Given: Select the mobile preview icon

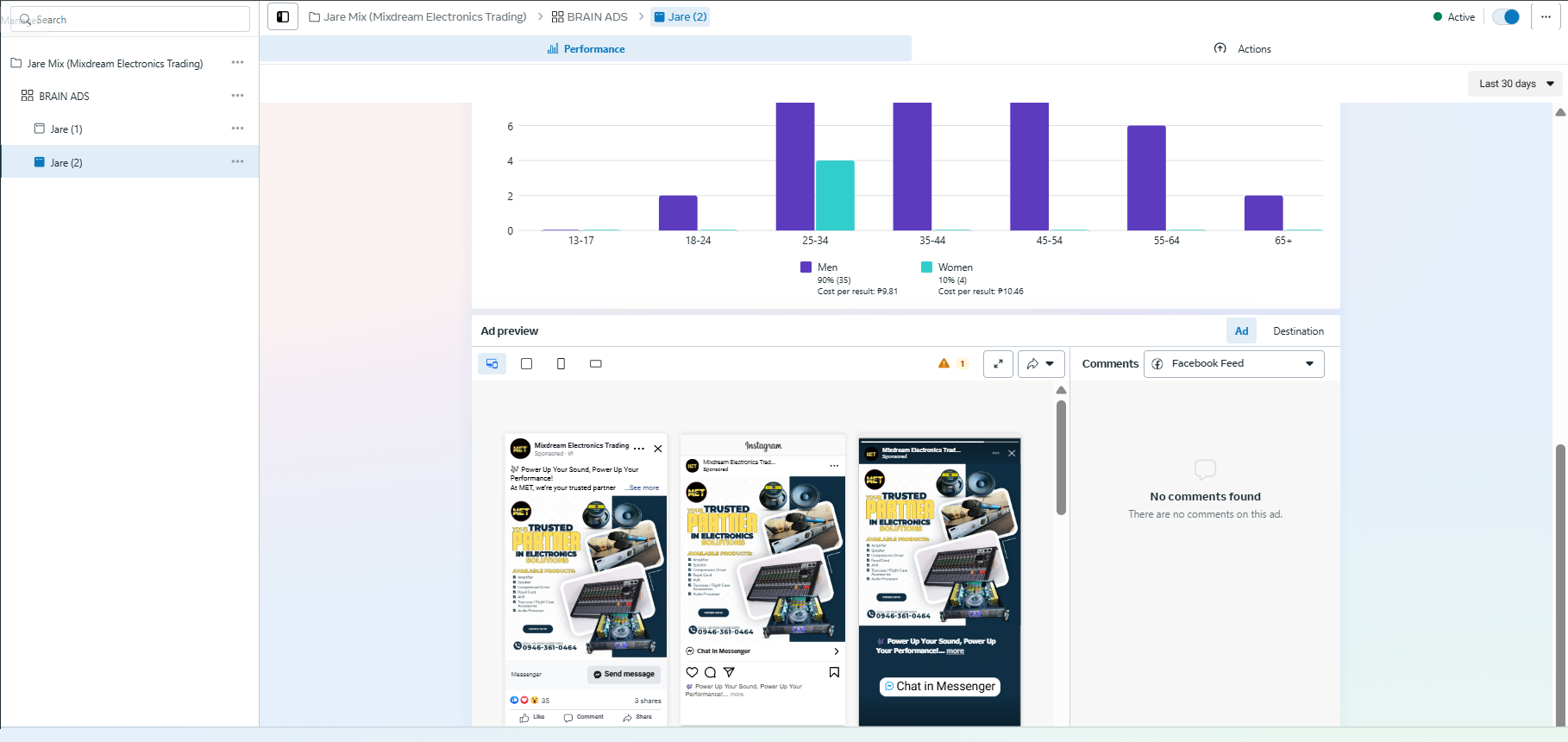Looking at the screenshot, I should click(x=561, y=364).
